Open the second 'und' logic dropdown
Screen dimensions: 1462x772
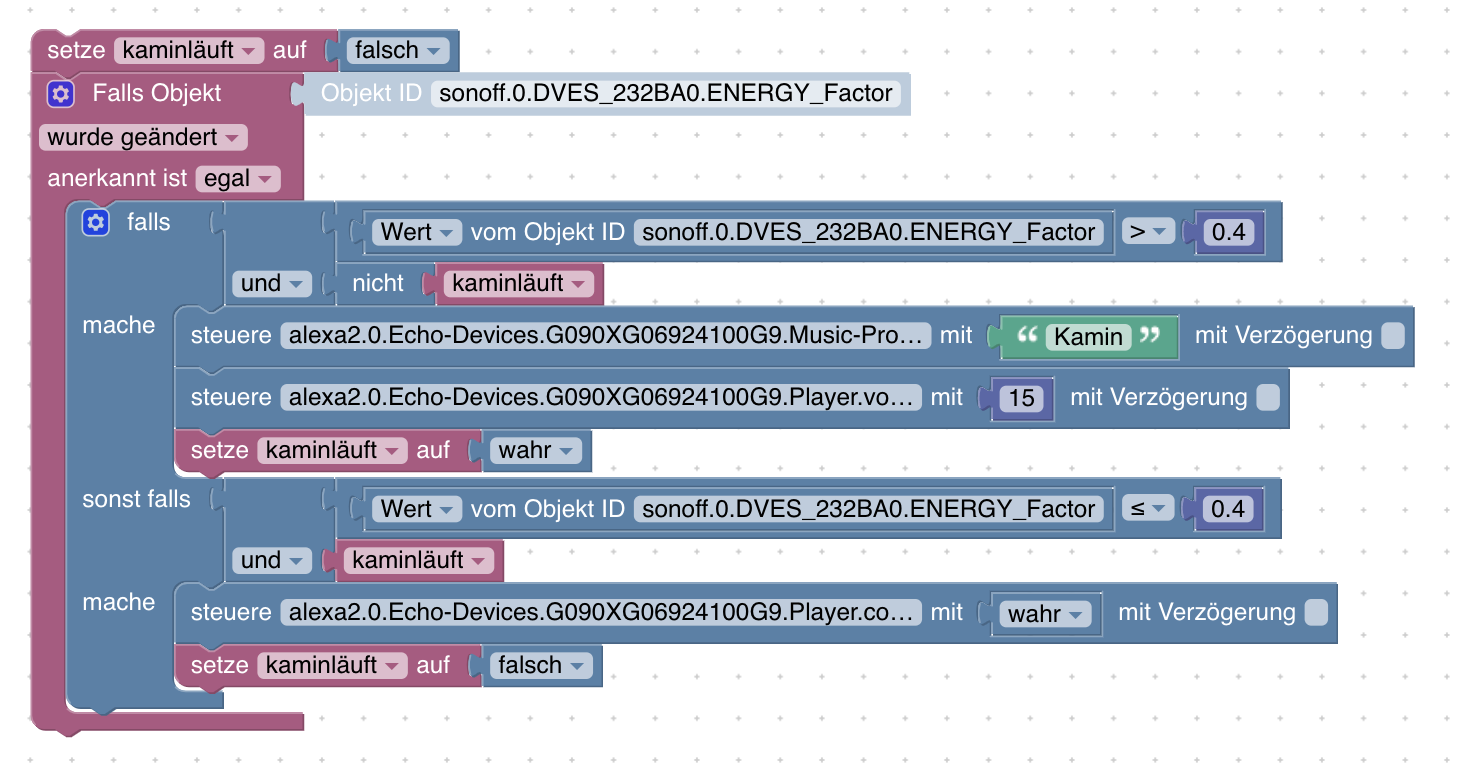pos(272,561)
